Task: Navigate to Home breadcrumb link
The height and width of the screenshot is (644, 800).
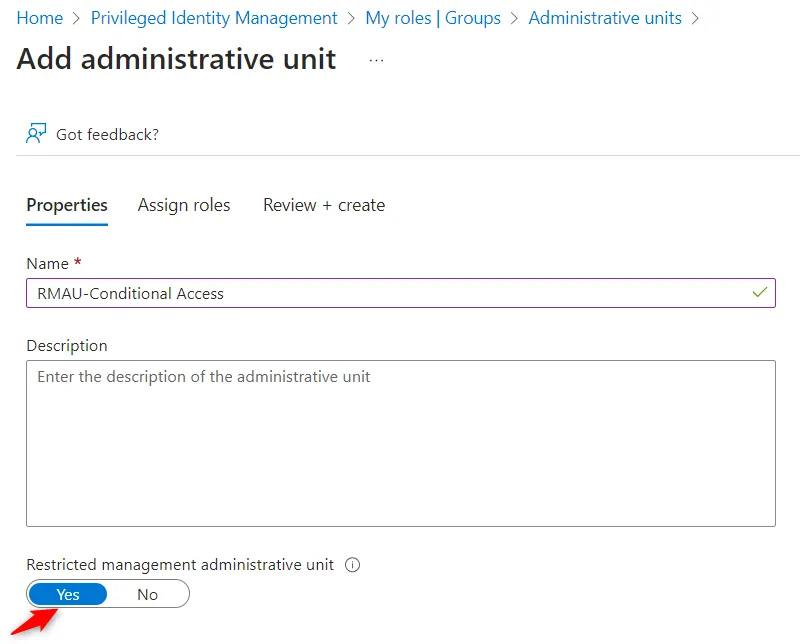Action: tap(40, 18)
